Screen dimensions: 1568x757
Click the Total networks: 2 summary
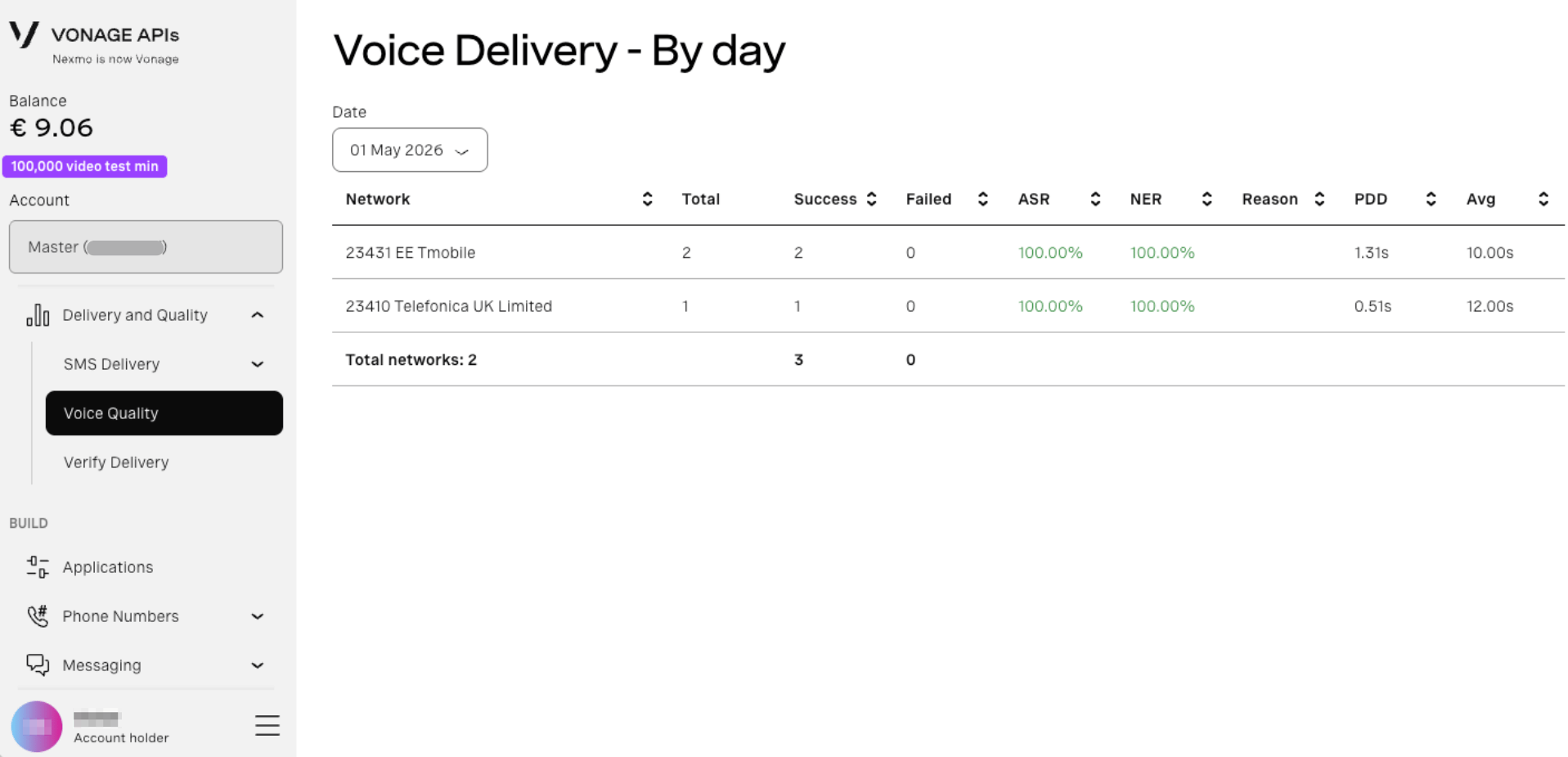(411, 359)
